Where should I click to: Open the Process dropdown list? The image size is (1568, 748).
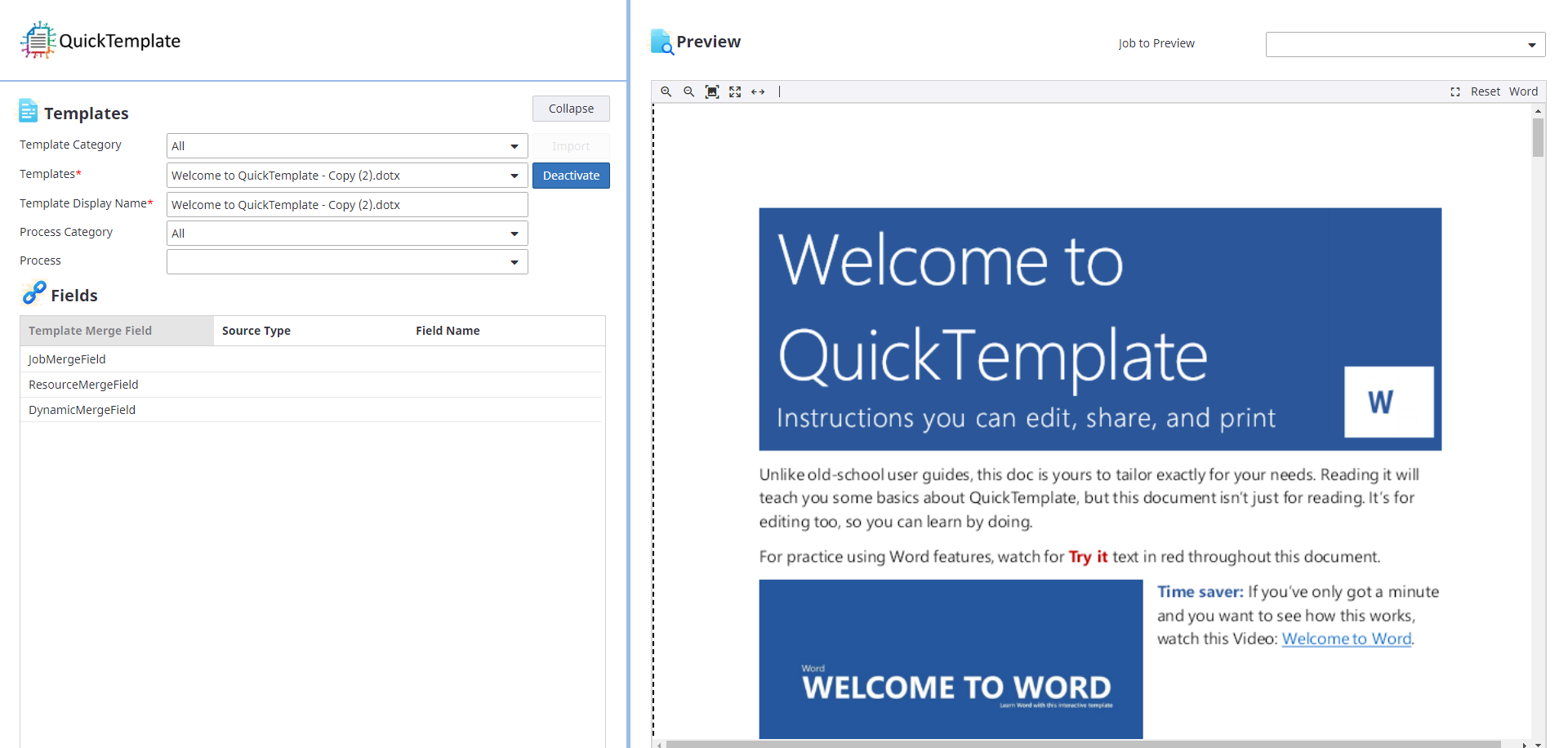coord(514,262)
